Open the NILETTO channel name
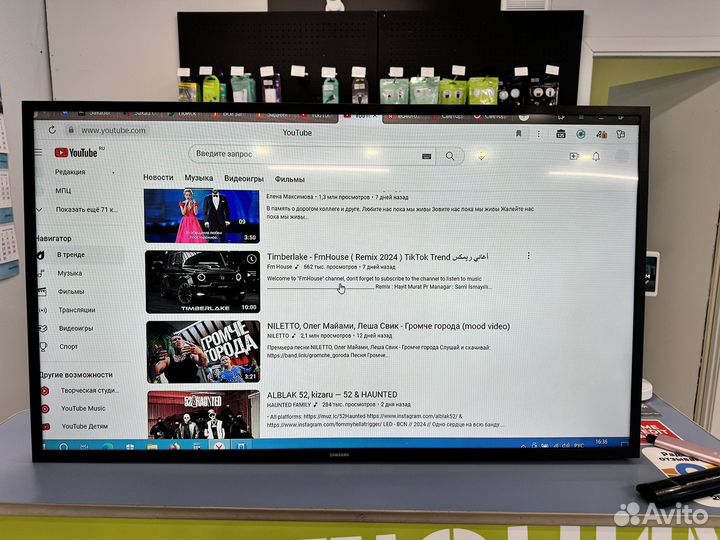The height and width of the screenshot is (540, 720). [278, 336]
